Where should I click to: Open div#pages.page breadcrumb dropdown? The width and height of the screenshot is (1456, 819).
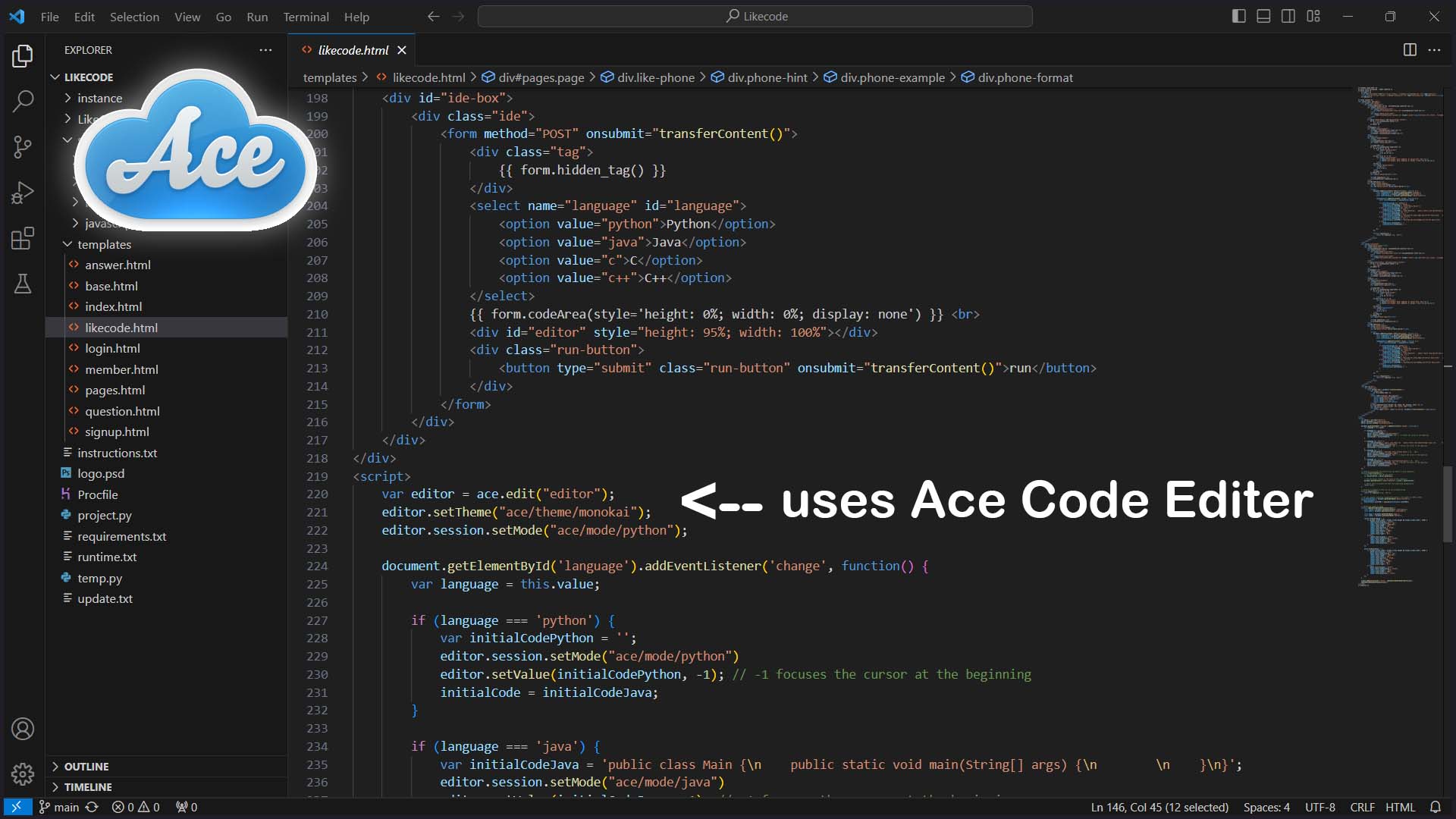[x=533, y=77]
